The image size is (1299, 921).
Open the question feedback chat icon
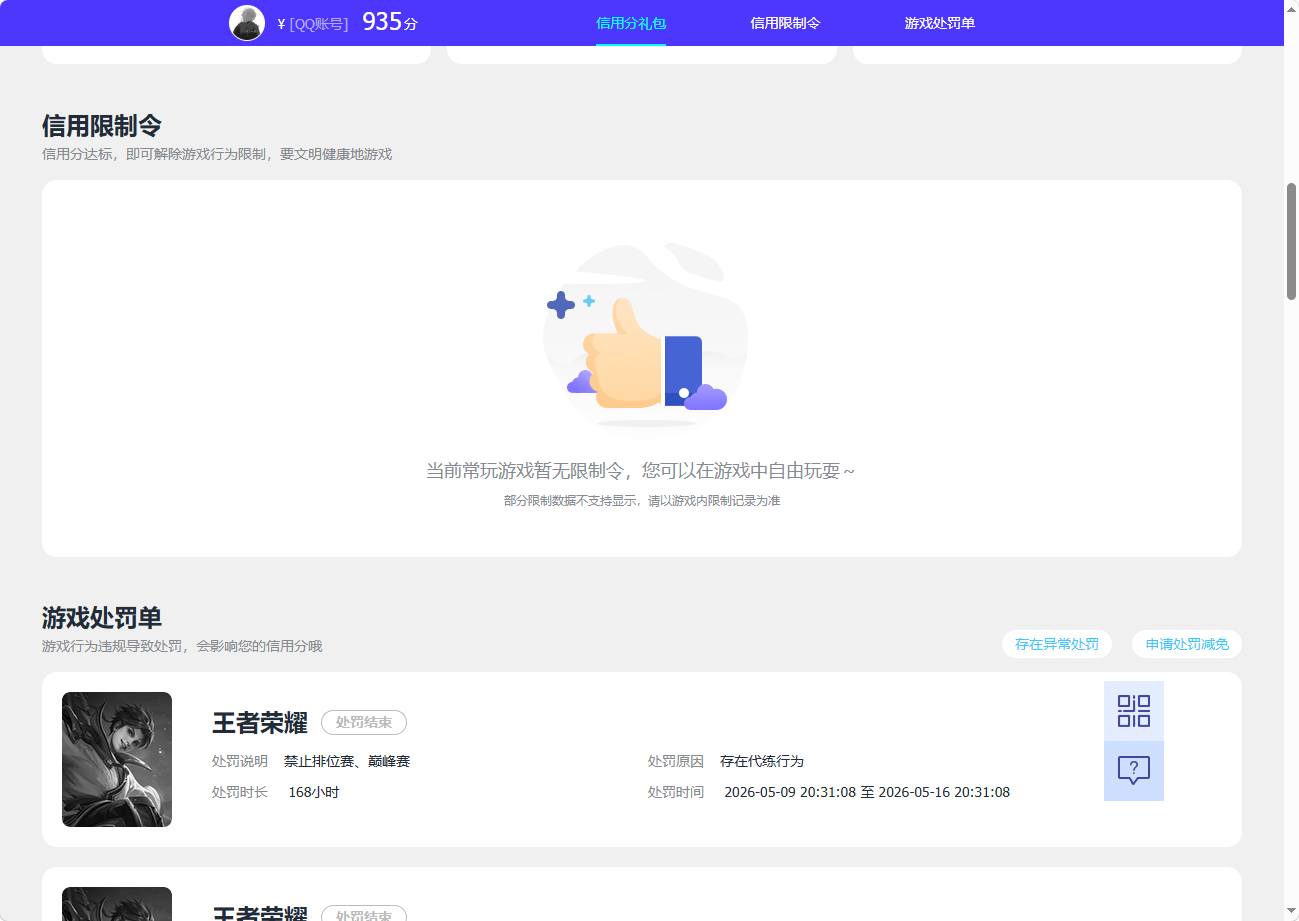(1133, 771)
